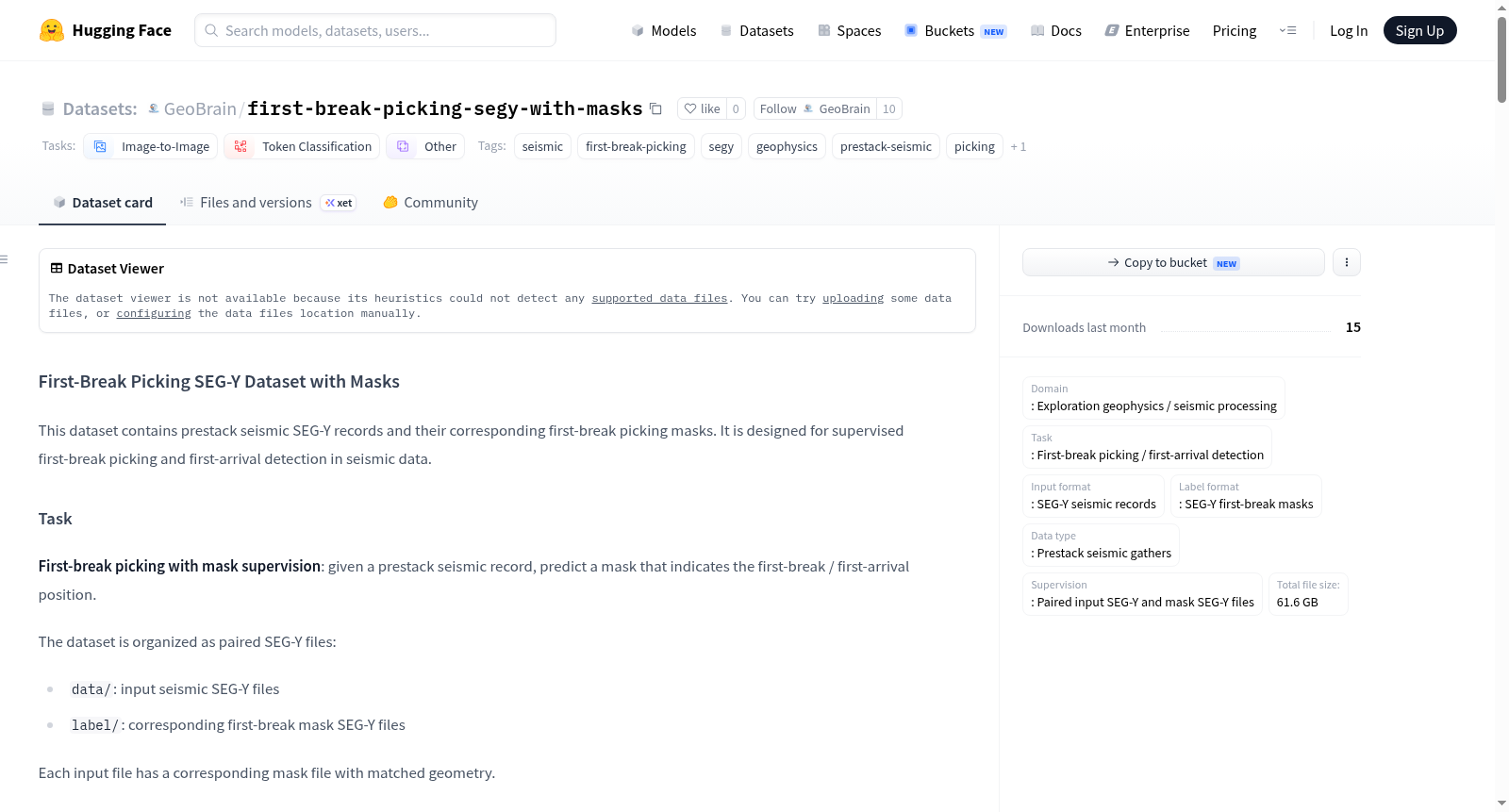
Task: Click the Token Classification task icon
Action: [240, 146]
